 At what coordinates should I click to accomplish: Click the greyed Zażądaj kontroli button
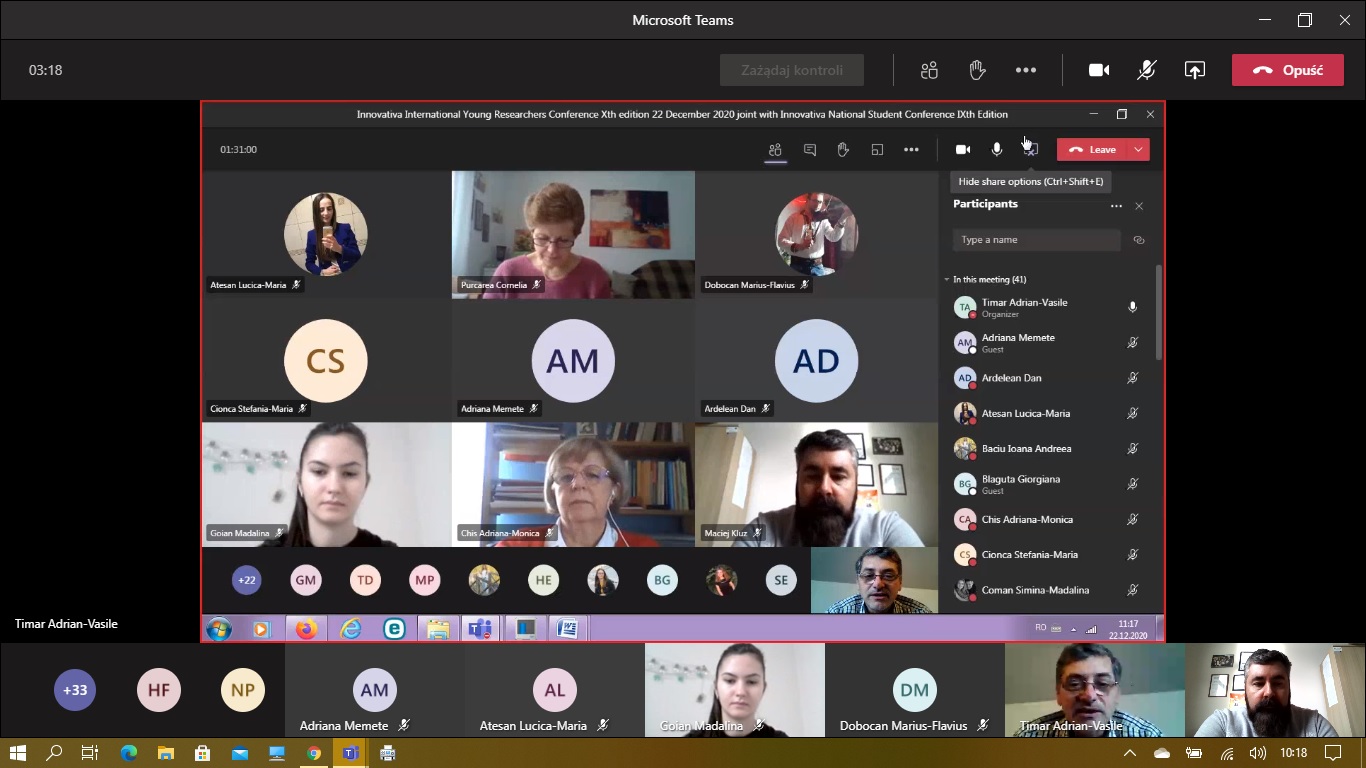(791, 70)
